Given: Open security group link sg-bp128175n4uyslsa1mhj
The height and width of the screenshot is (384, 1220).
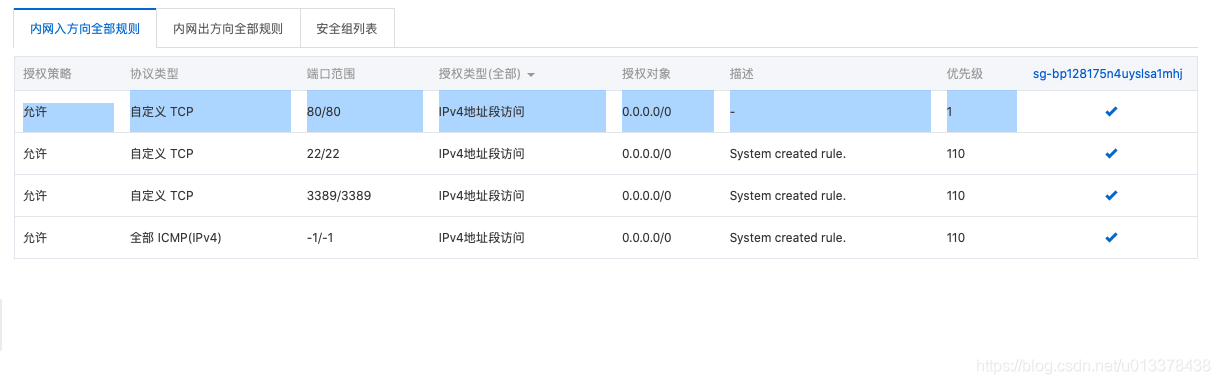Looking at the screenshot, I should (1107, 74).
